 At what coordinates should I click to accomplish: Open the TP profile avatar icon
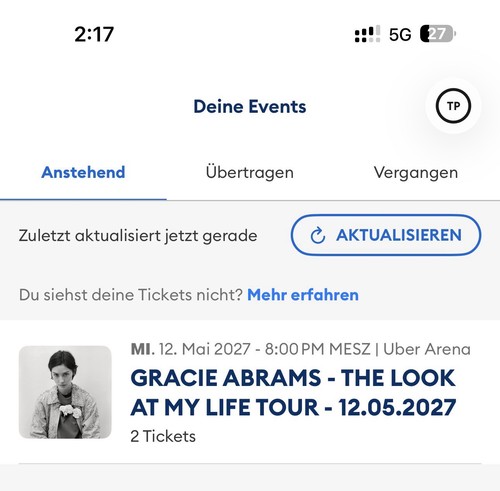pyautogui.click(x=453, y=106)
